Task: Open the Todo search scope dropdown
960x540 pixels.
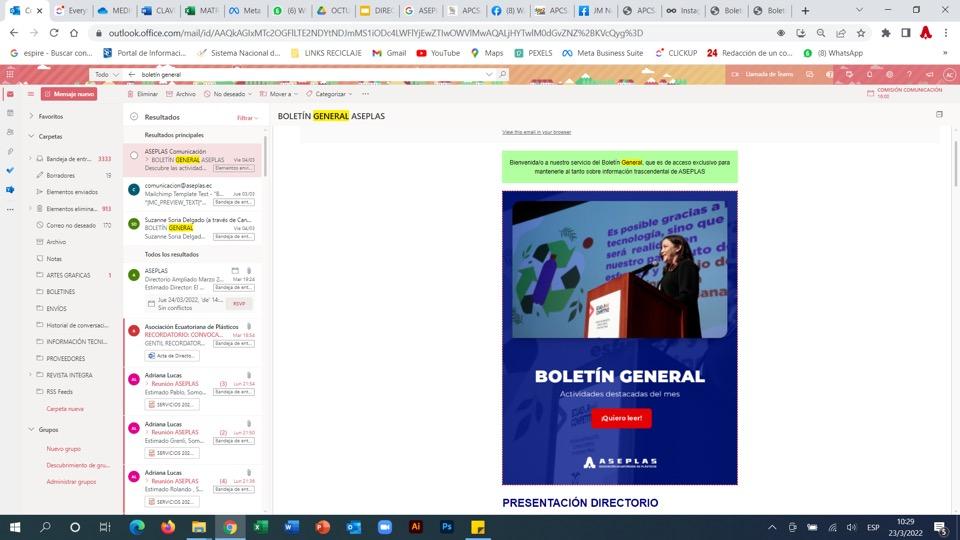Action: click(x=107, y=74)
